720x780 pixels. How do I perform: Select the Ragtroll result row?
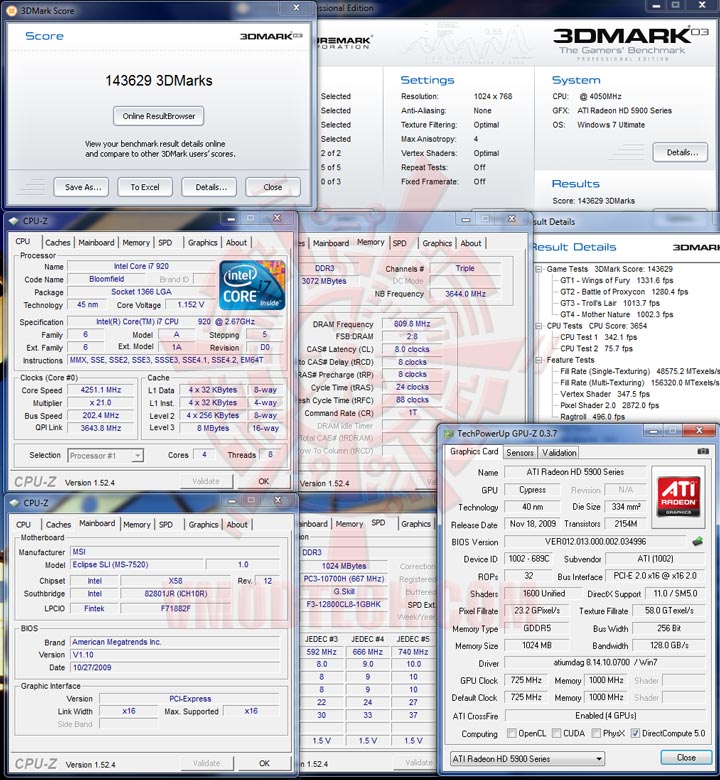point(592,417)
